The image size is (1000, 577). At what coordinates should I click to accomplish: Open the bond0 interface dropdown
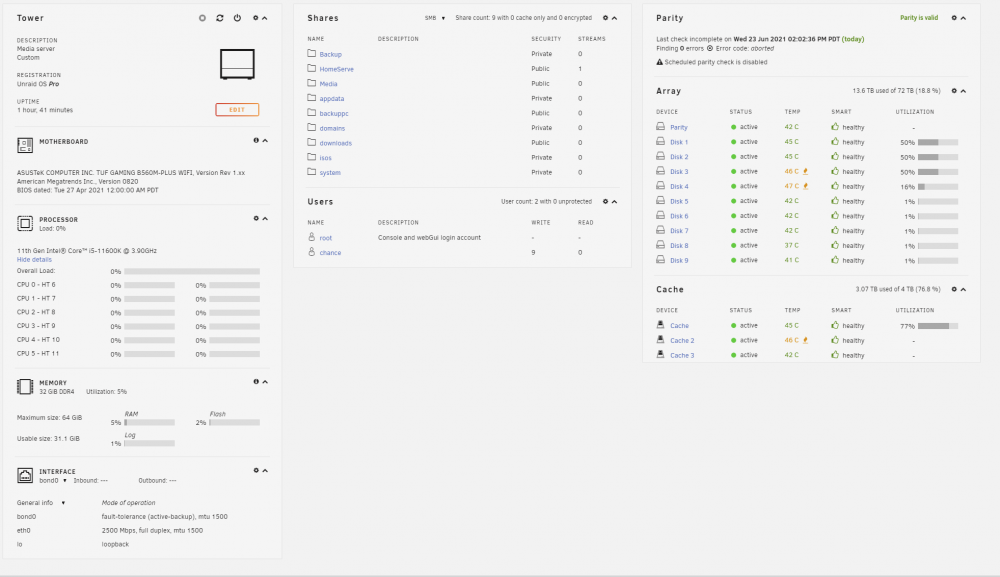click(x=53, y=480)
